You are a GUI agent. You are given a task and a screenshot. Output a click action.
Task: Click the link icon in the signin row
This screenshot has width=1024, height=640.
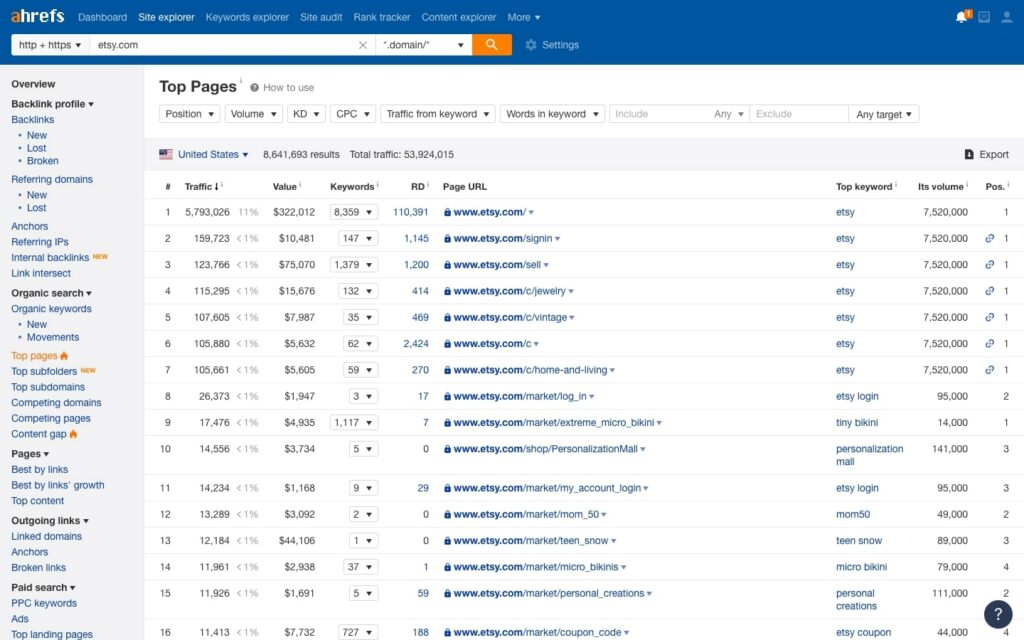pyautogui.click(x=989, y=238)
